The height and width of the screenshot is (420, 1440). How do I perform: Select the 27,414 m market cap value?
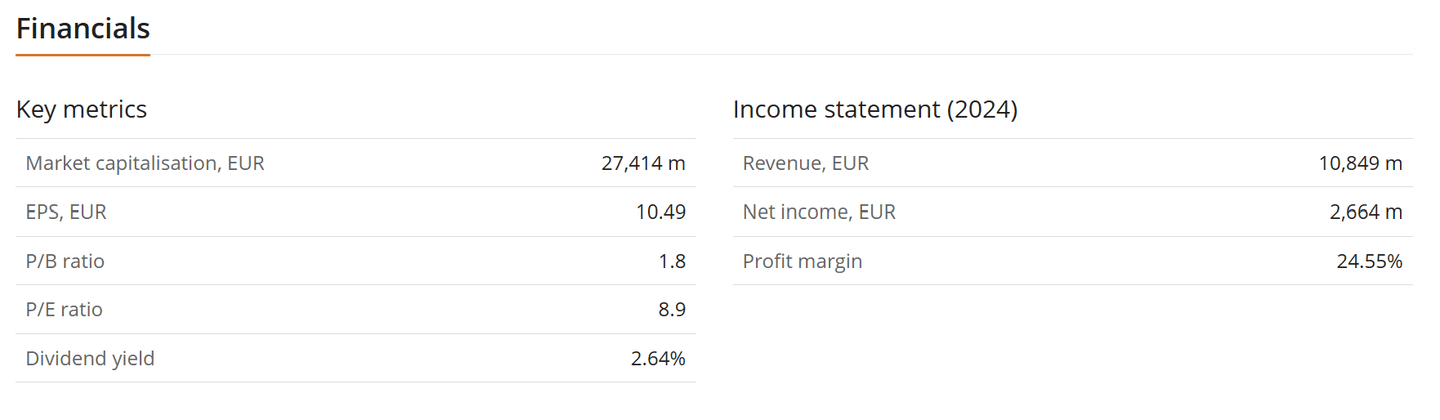tap(643, 163)
